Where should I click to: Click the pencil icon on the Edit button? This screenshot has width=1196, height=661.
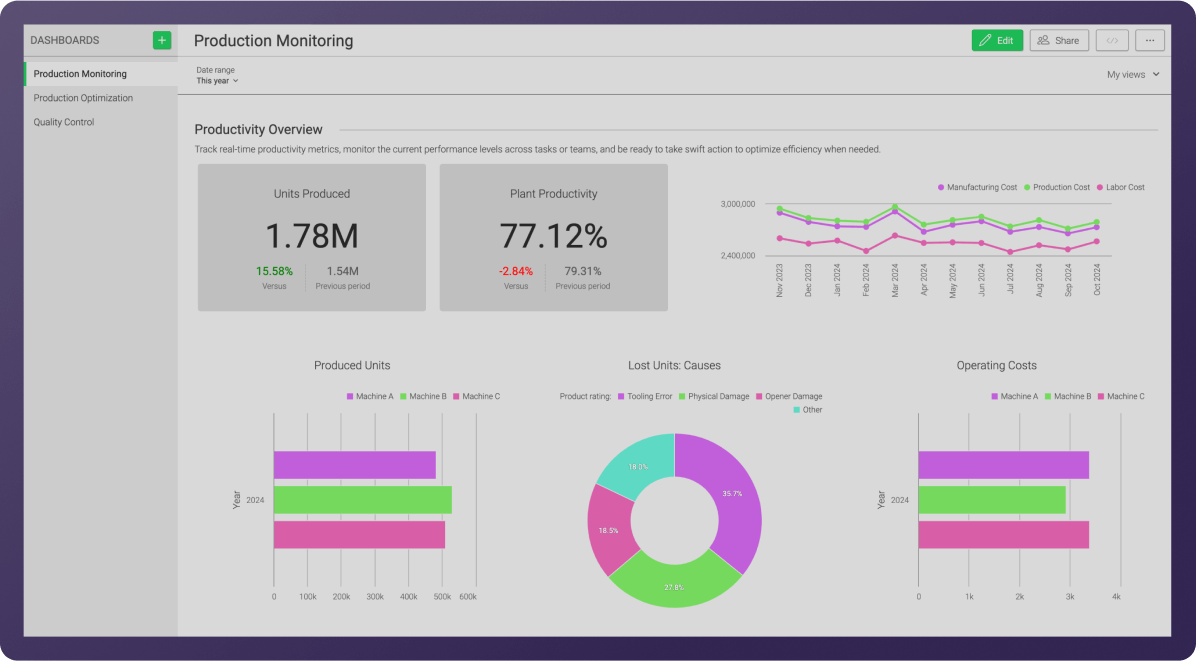(x=986, y=40)
